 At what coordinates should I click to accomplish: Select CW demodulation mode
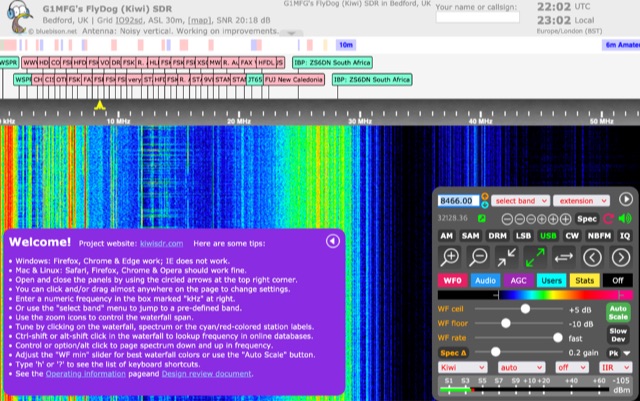coord(572,236)
